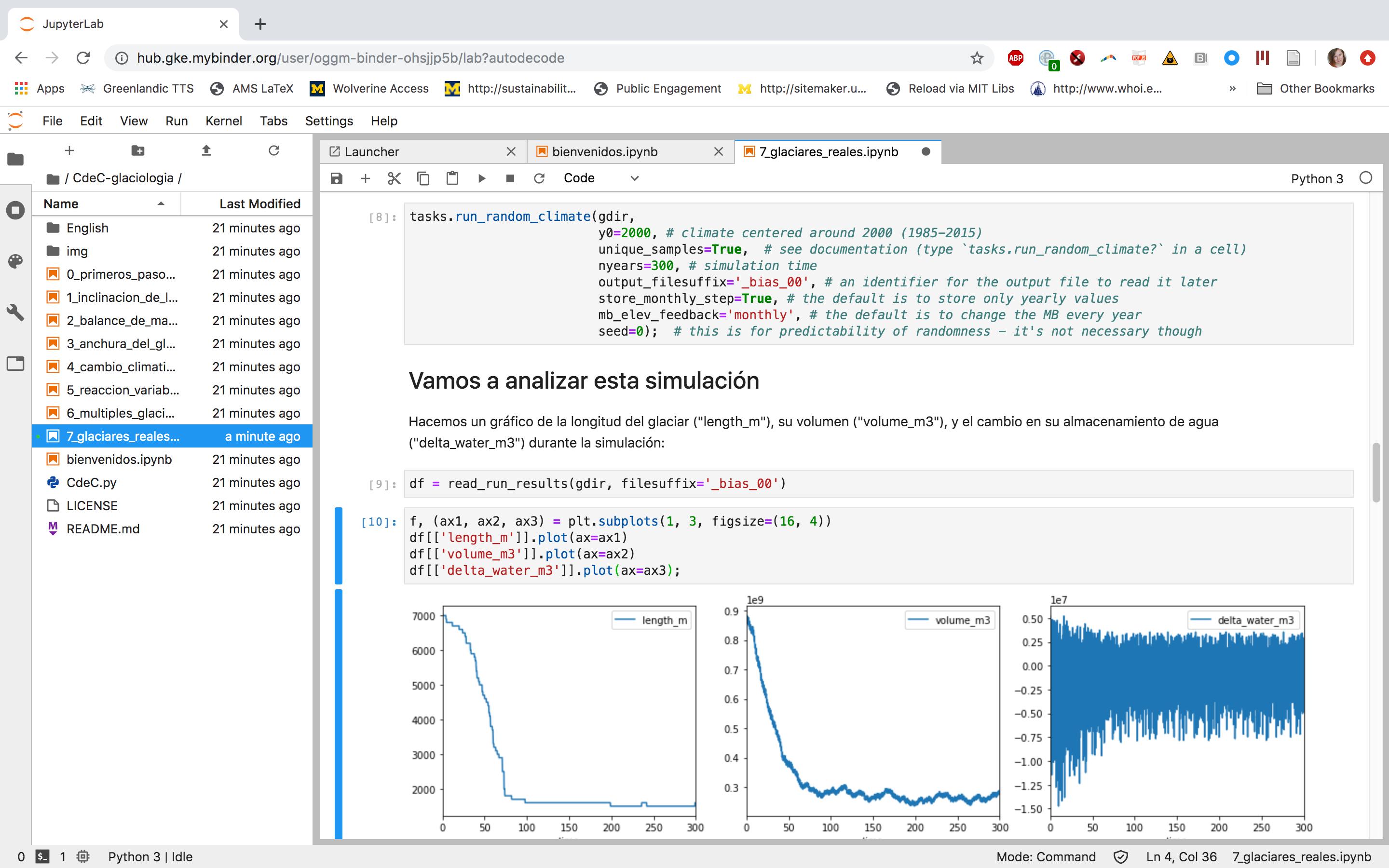This screenshot has width=1389, height=868.
Task: Sort files by Last Modified column
Action: pos(247,204)
